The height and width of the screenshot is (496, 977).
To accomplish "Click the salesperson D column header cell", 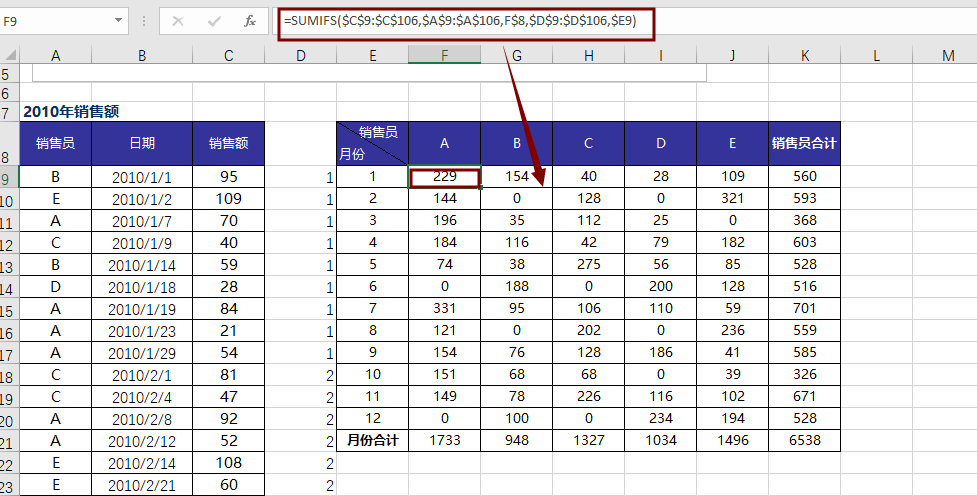I will (x=660, y=143).
